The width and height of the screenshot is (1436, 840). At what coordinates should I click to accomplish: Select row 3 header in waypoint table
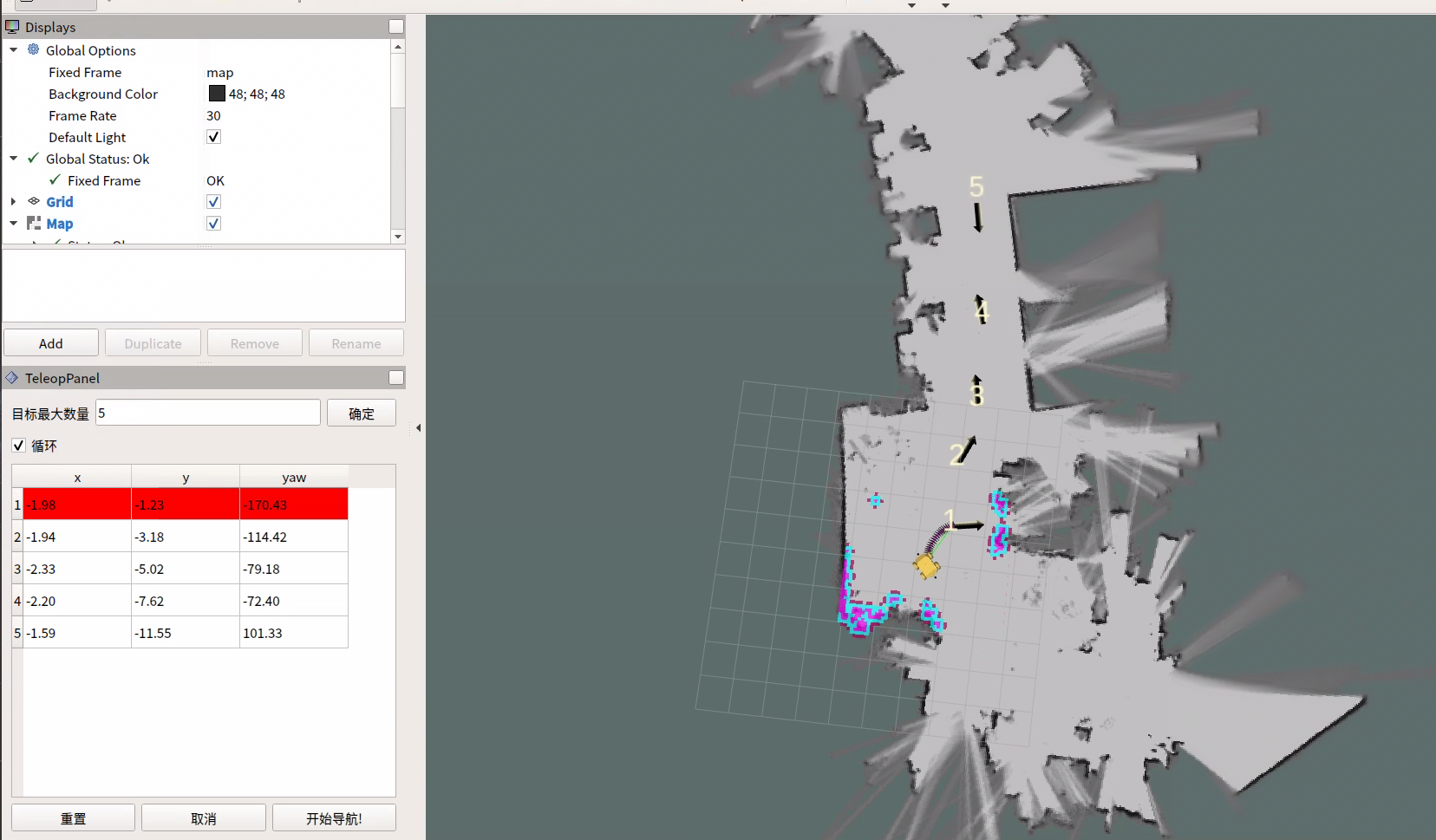(17, 570)
